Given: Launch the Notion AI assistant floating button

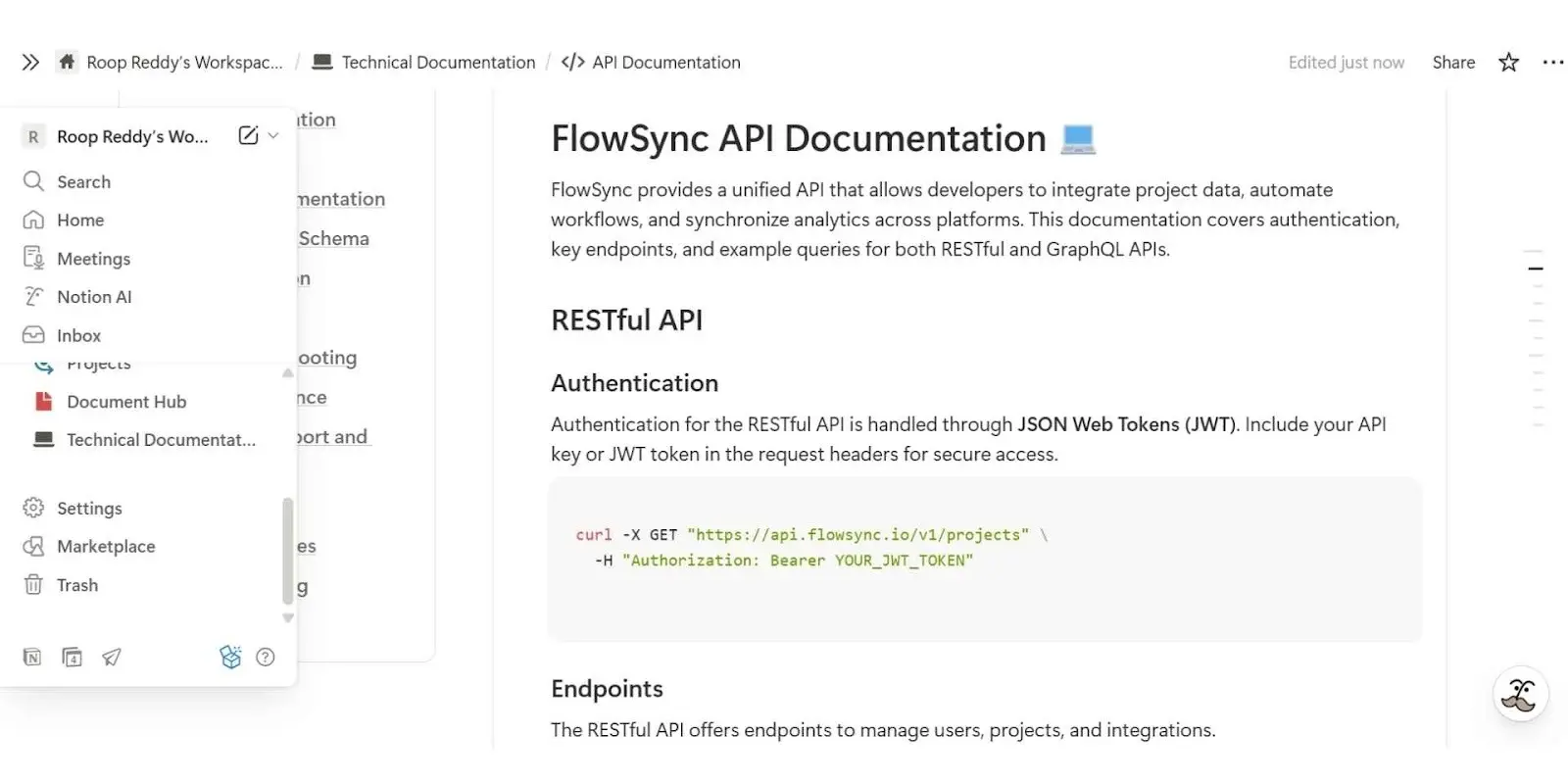Looking at the screenshot, I should 1520,694.
